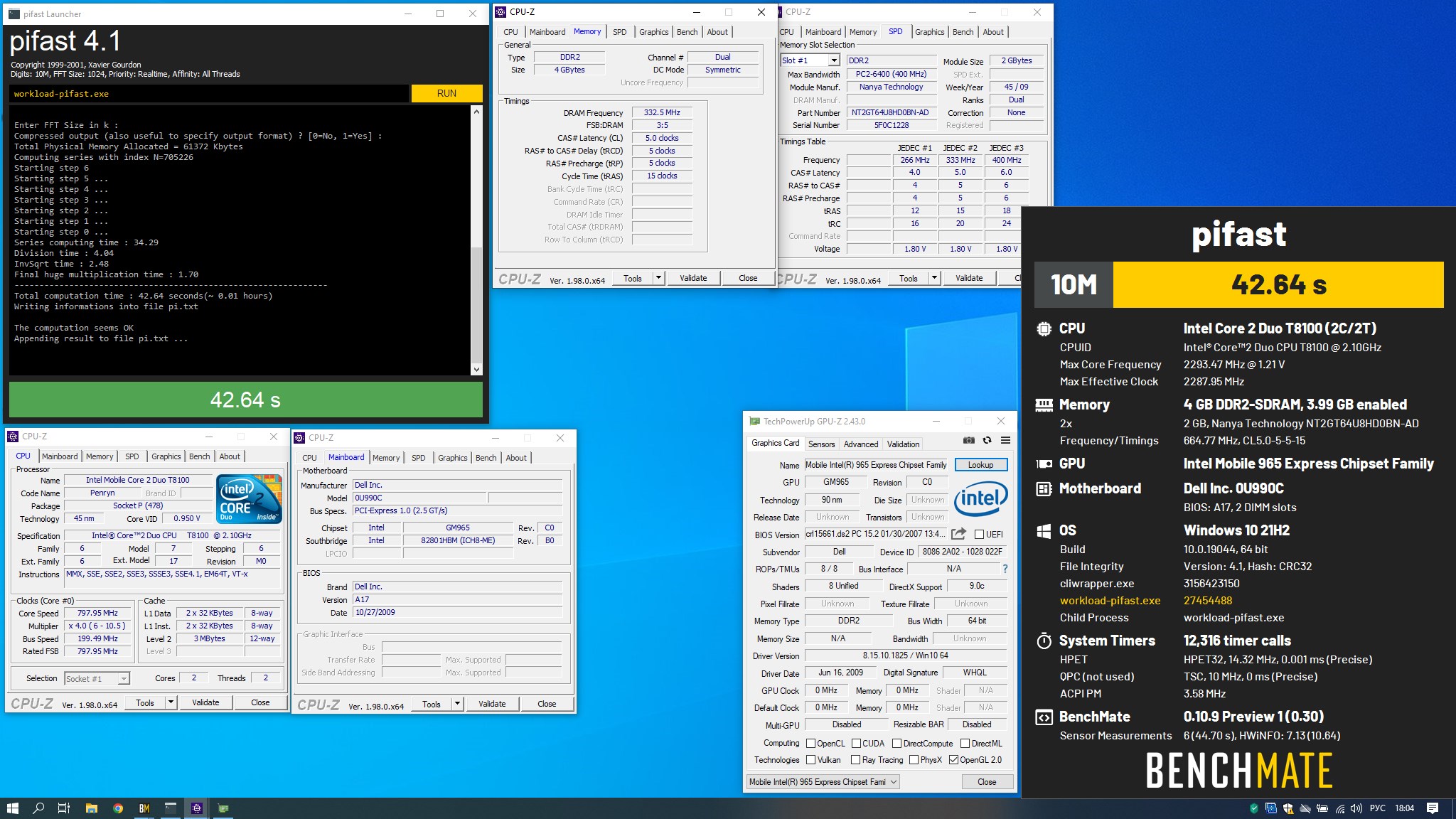Click the network icon in system tray

pyautogui.click(x=1340, y=808)
